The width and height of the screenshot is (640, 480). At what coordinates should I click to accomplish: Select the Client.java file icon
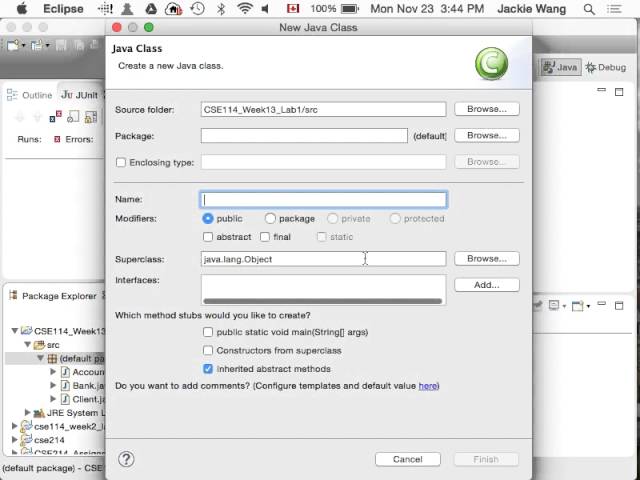click(65, 399)
